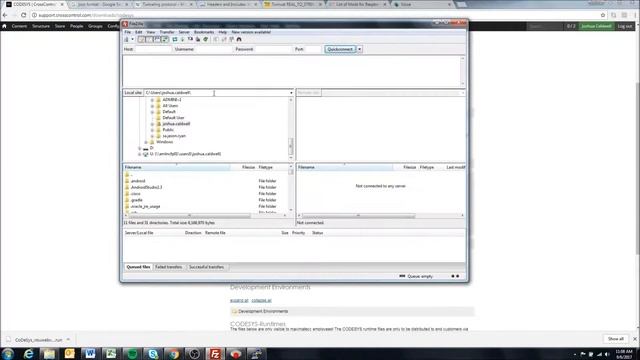
Task: Toggle remote directory tree display
Action: [157, 40]
